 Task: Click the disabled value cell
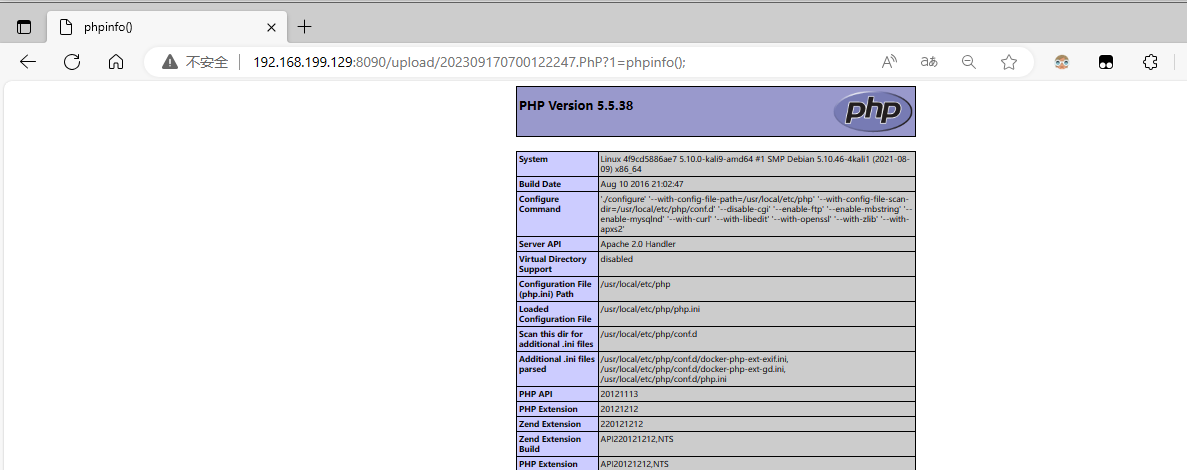click(756, 264)
